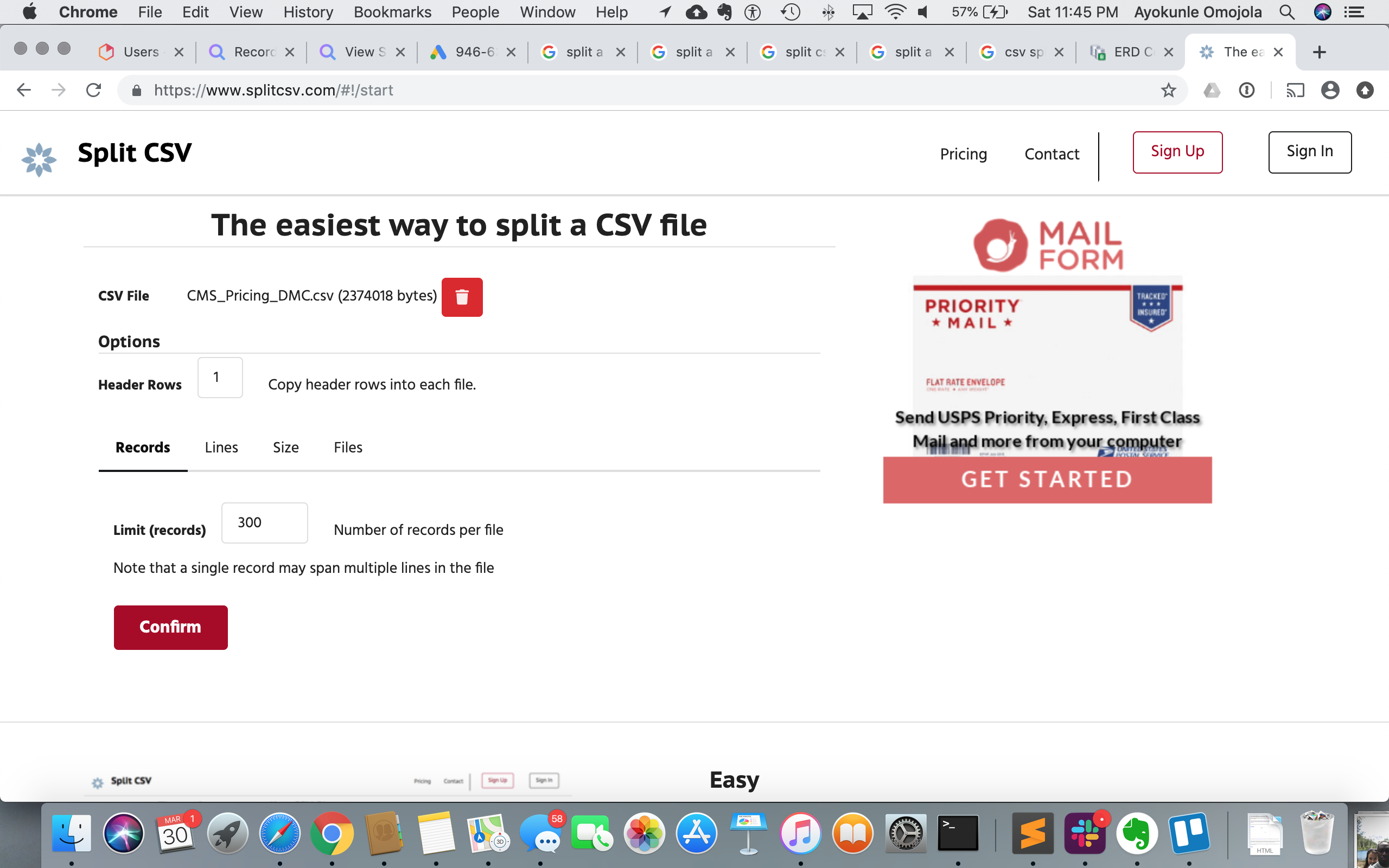The image size is (1389, 868).
Task: Expand the Contact navigation link
Action: click(x=1052, y=154)
